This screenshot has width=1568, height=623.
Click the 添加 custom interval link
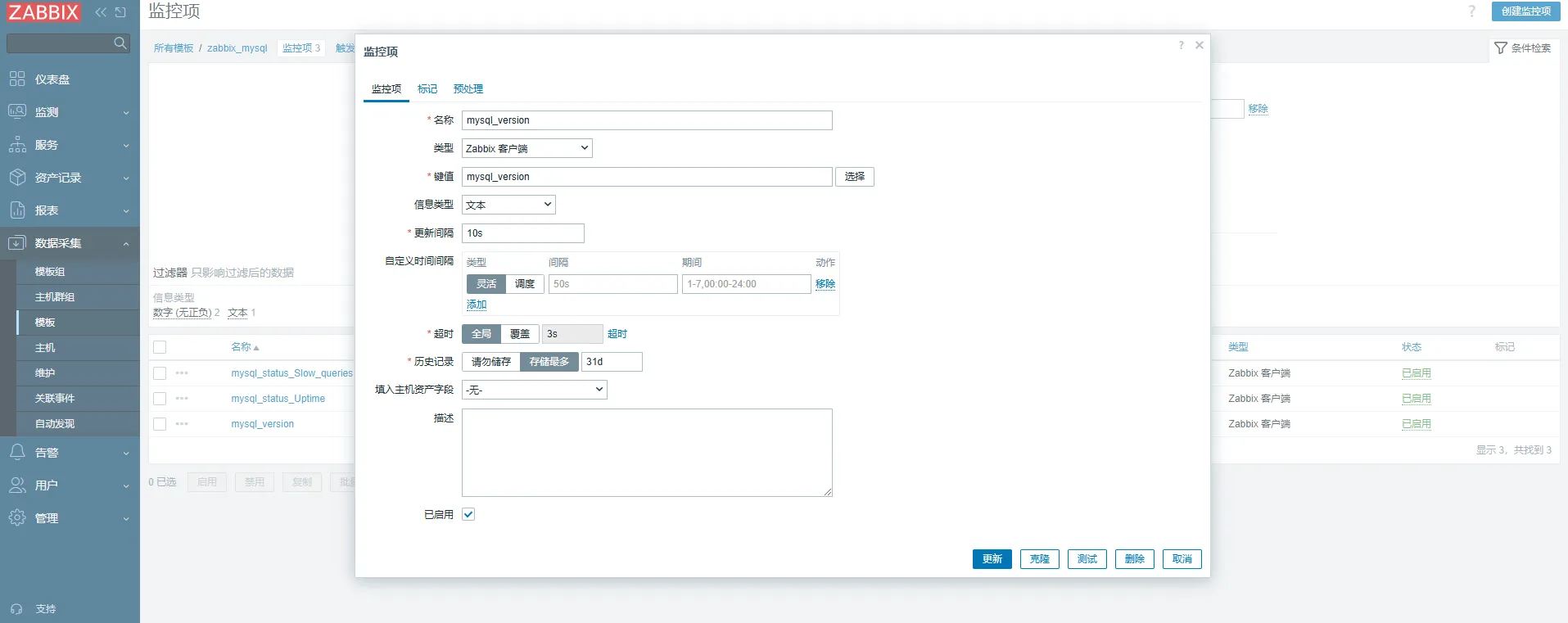point(477,305)
